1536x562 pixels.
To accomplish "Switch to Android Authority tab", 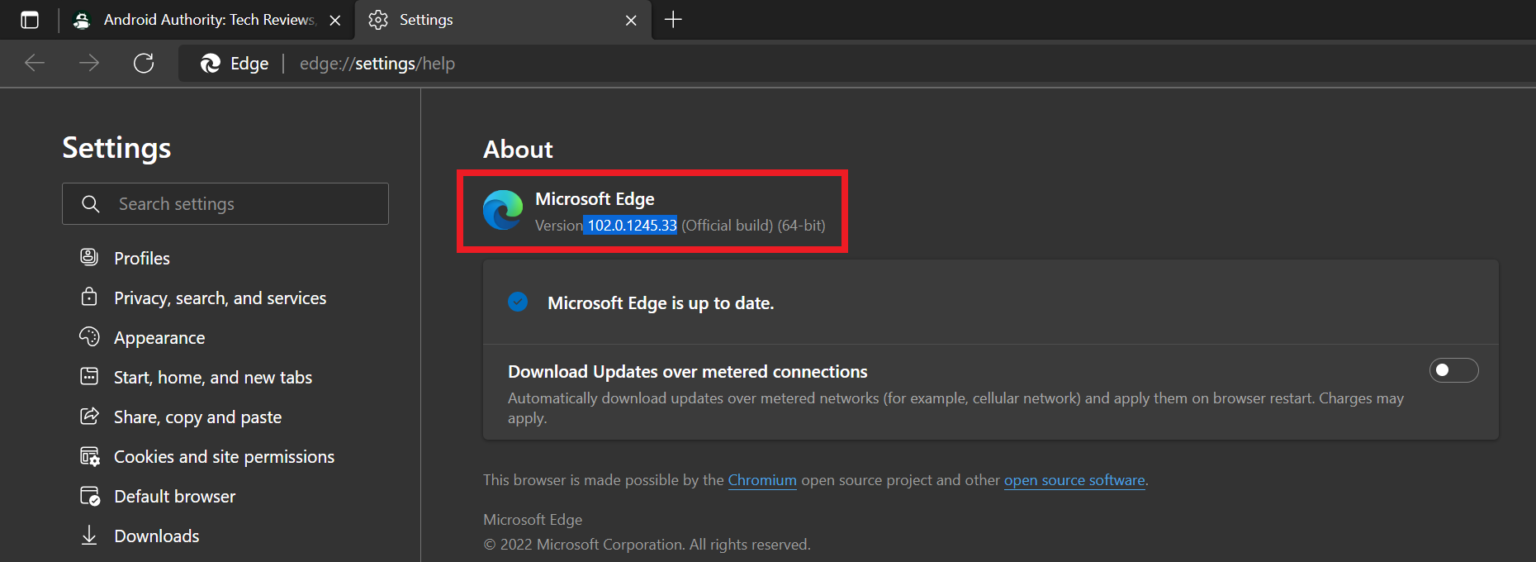I will click(208, 20).
